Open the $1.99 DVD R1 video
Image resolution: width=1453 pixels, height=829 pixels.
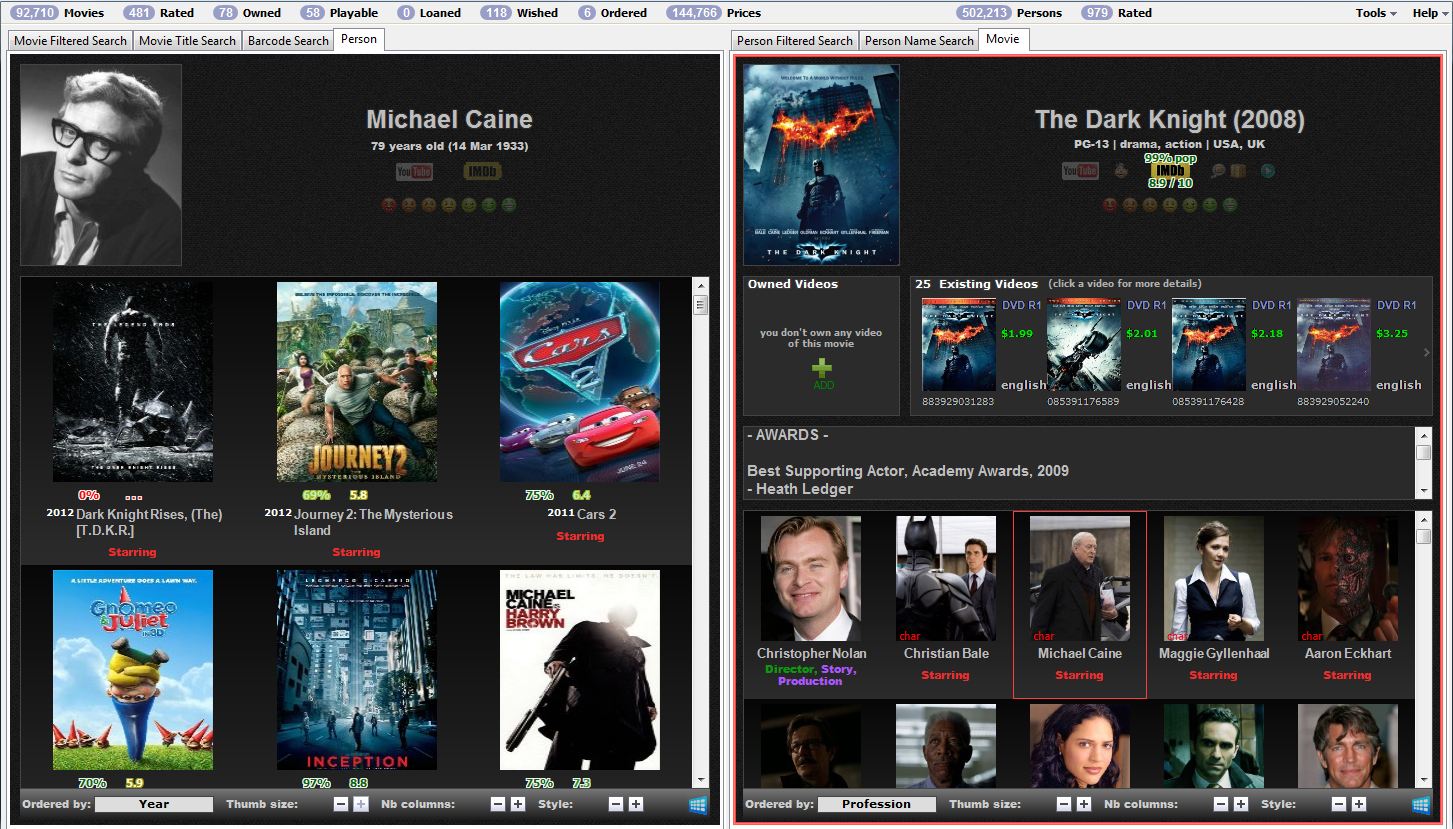point(959,344)
